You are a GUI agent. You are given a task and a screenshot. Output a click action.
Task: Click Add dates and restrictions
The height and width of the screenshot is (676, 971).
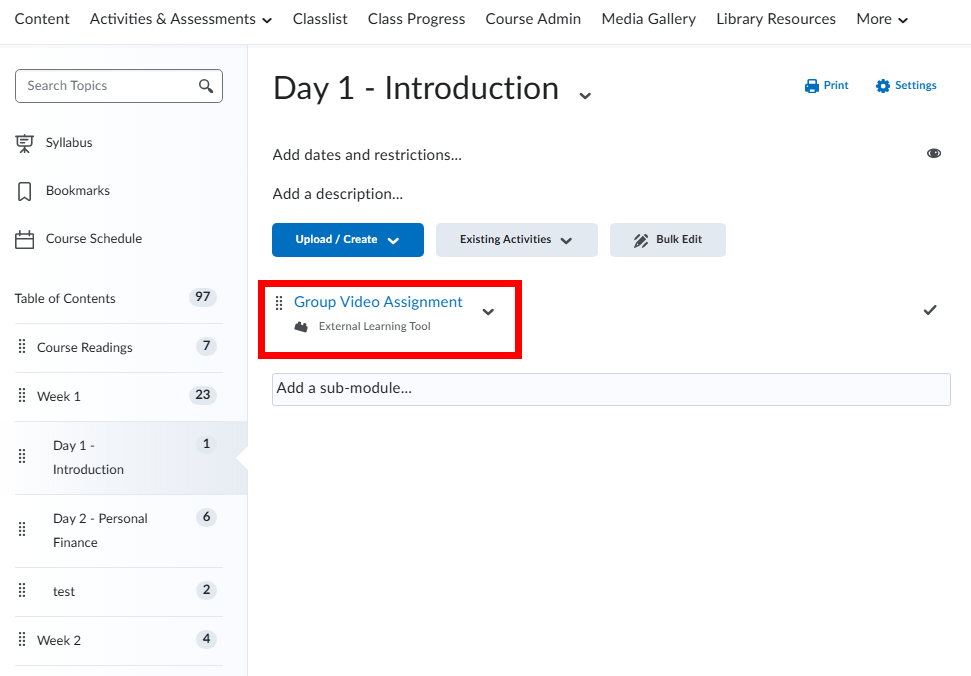coord(367,155)
